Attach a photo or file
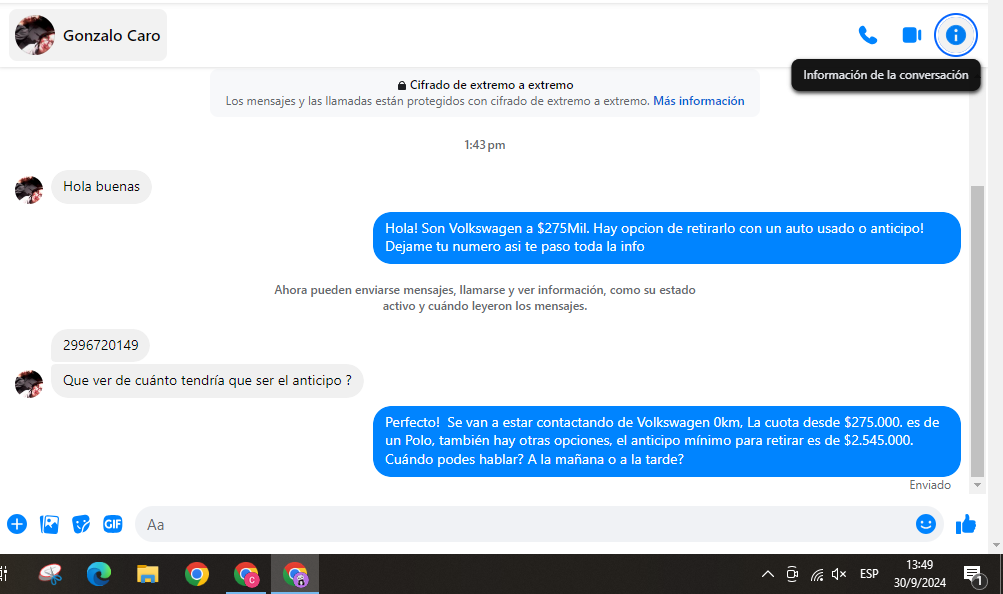The image size is (1003, 594). point(49,524)
